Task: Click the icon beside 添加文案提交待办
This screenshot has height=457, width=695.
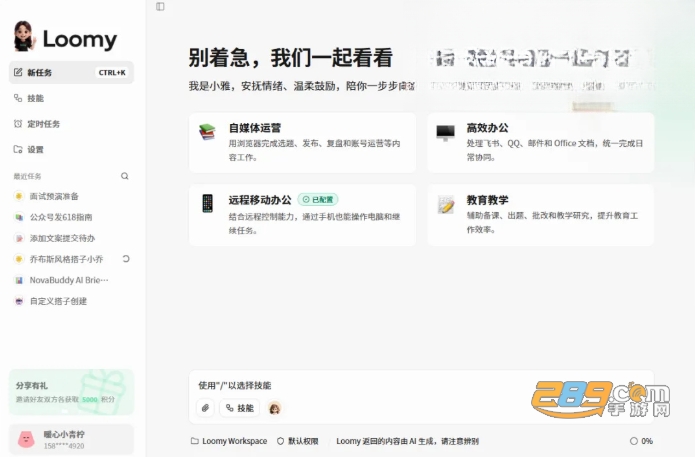Action: (19, 238)
